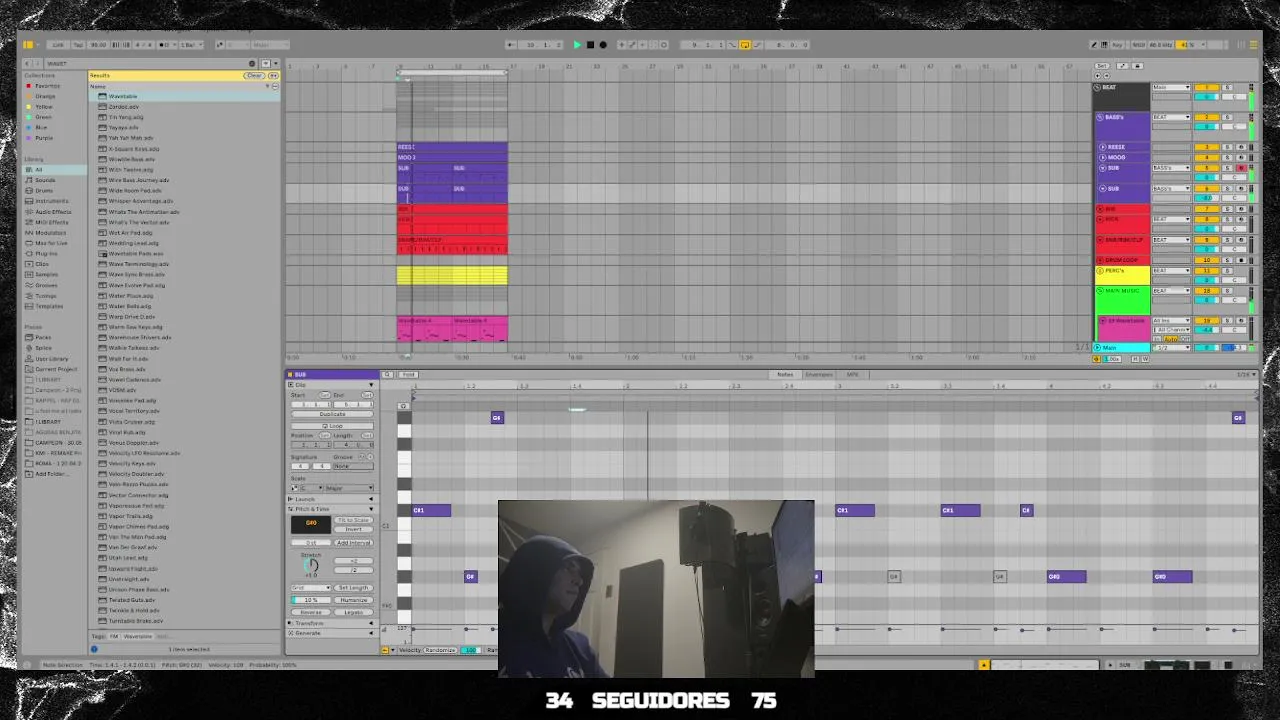Clear the browser search with the X icon
The width and height of the screenshot is (1280, 720).
tap(252, 64)
